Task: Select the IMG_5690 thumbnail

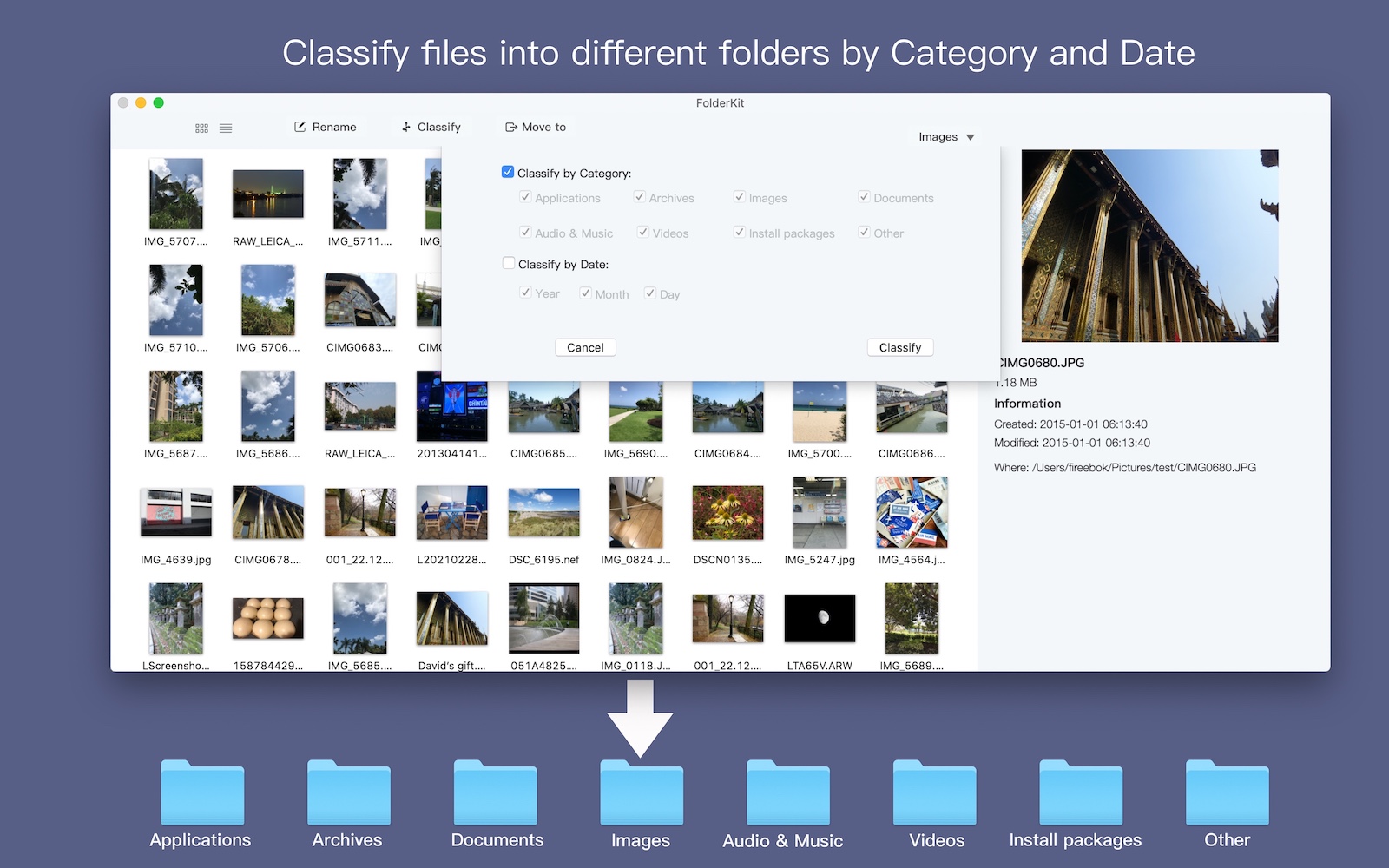Action: [636, 411]
